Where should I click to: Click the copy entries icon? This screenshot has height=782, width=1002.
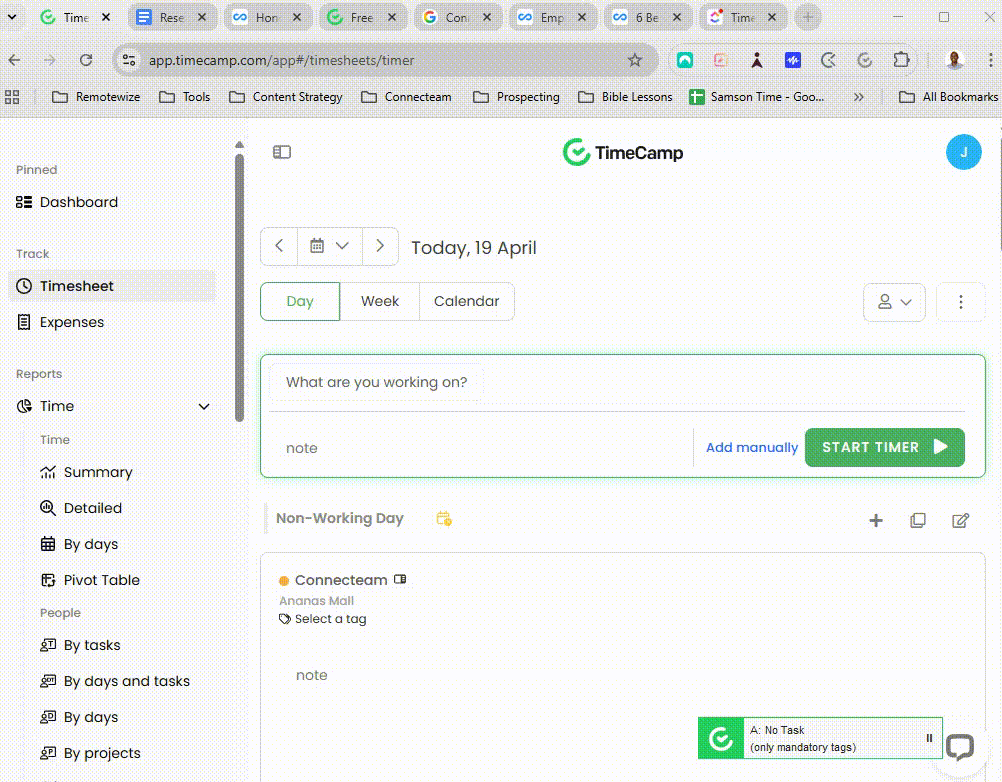918,521
